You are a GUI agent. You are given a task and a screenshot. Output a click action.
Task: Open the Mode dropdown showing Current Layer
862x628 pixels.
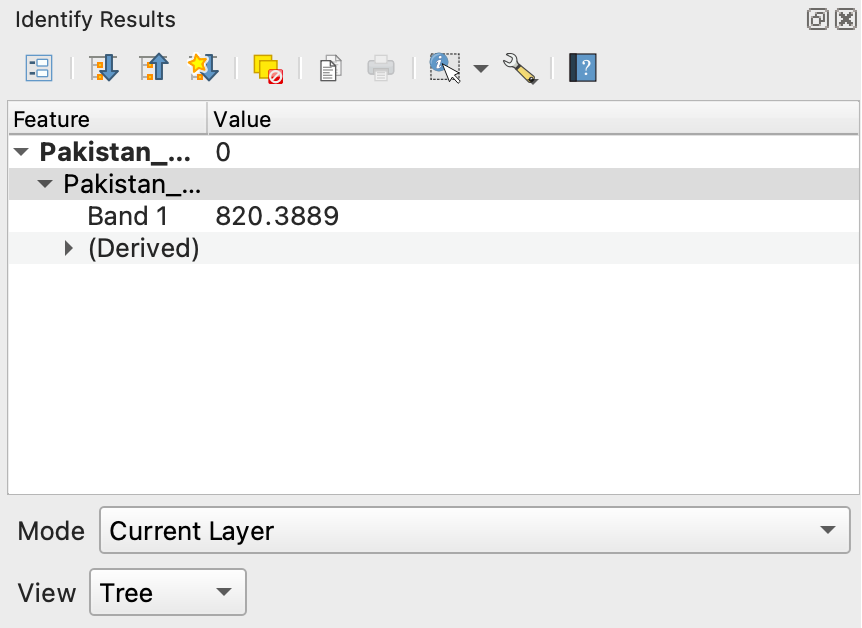coord(474,531)
